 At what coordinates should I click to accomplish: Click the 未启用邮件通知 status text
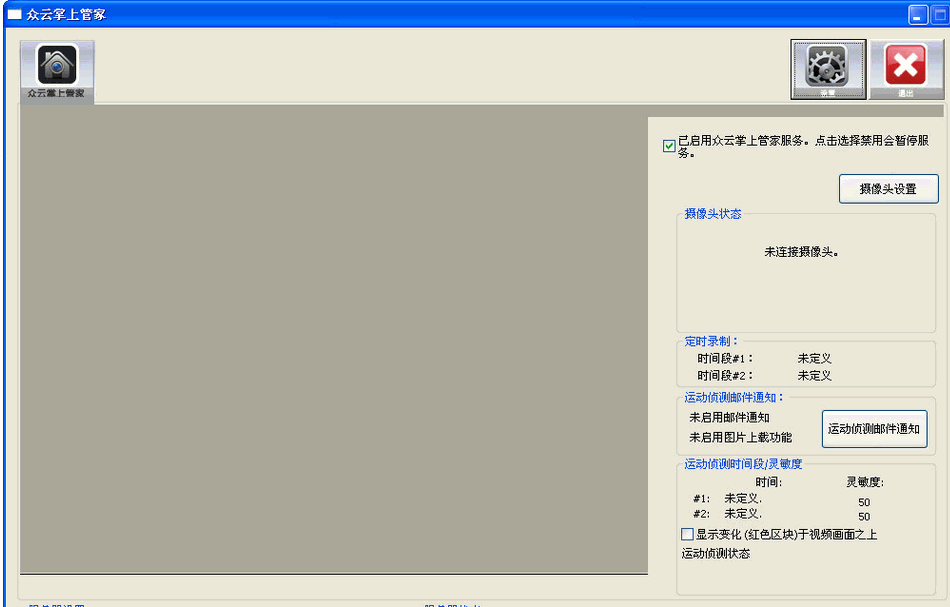(x=729, y=417)
